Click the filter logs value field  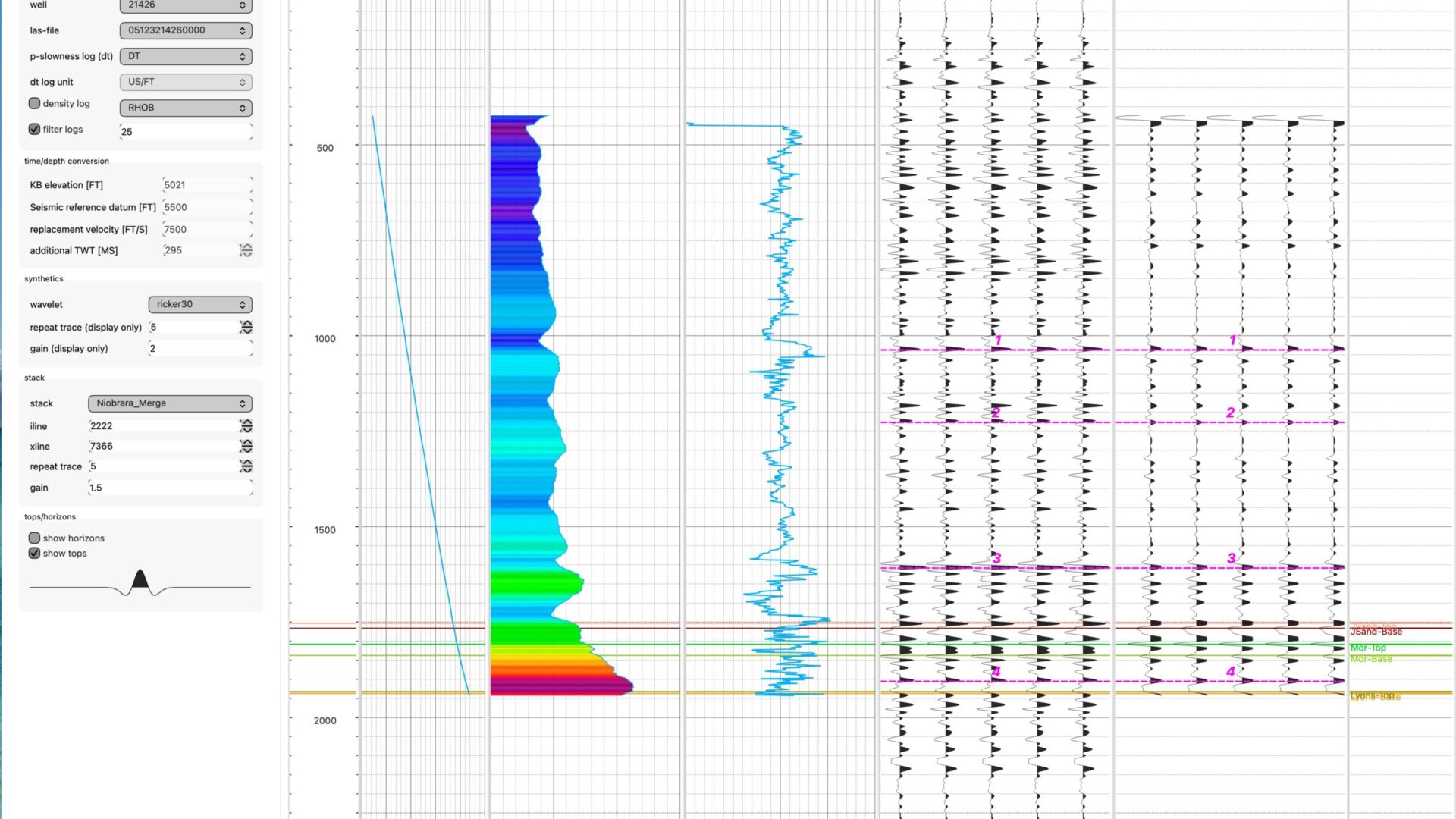point(186,131)
